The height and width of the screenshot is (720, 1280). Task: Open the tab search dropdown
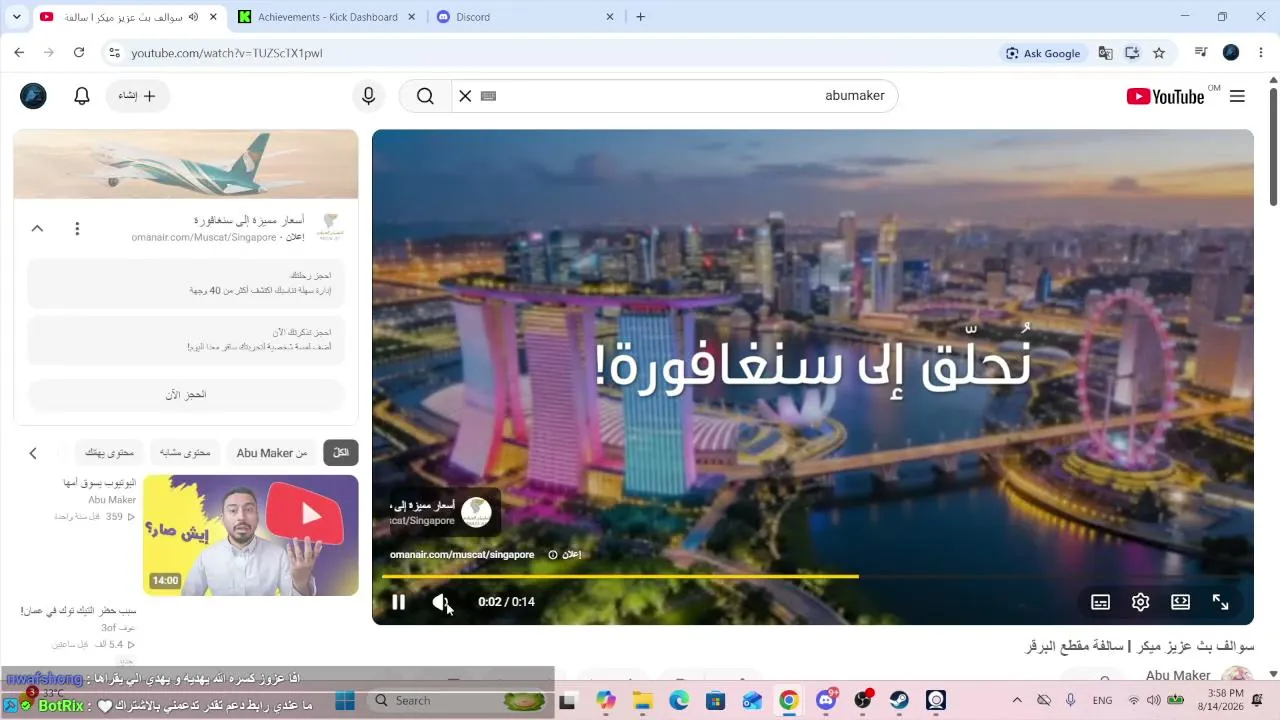(16, 17)
